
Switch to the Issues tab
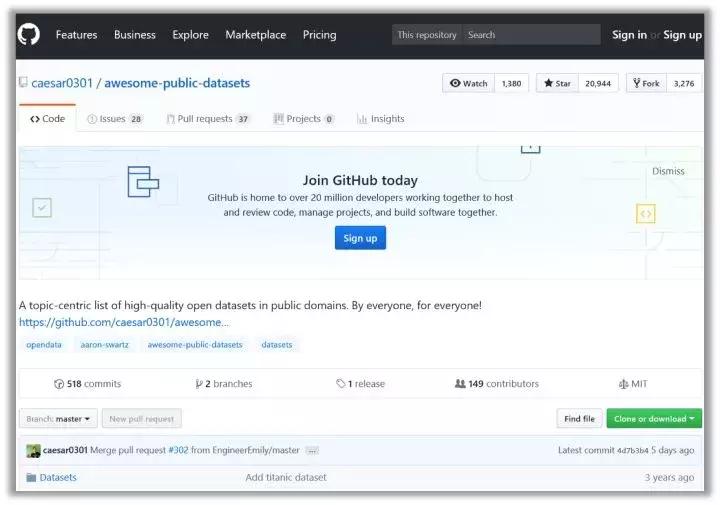click(114, 119)
